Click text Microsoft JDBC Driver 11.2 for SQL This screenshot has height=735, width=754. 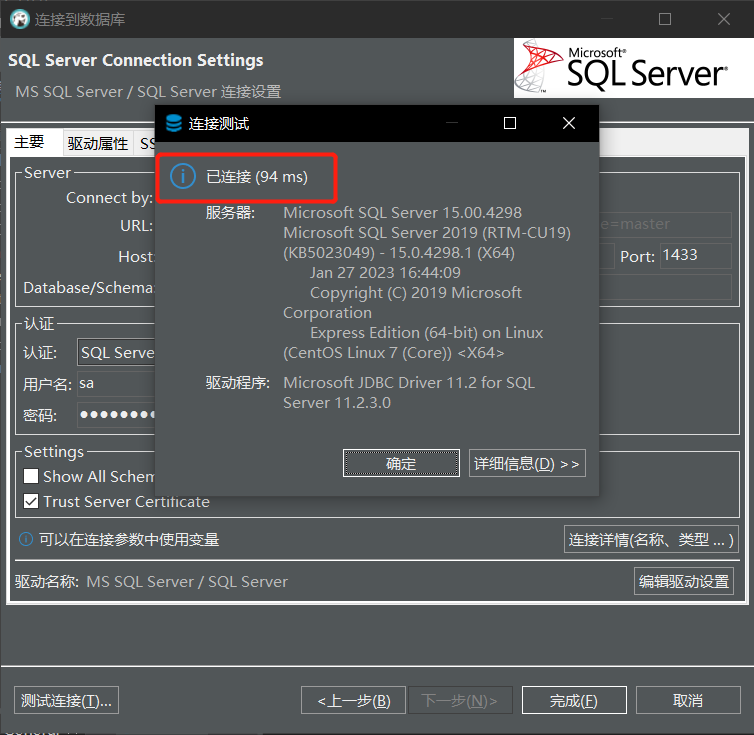[x=409, y=383]
